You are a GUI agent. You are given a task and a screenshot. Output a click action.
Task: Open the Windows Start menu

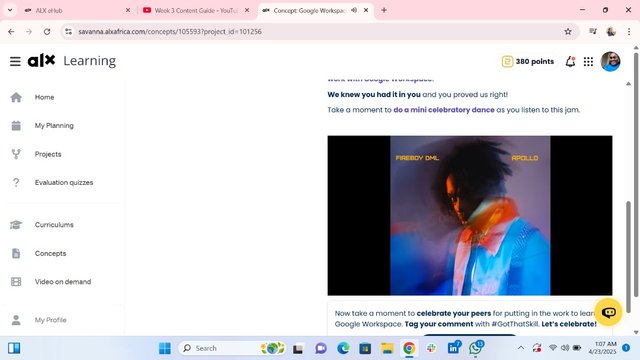click(x=165, y=348)
